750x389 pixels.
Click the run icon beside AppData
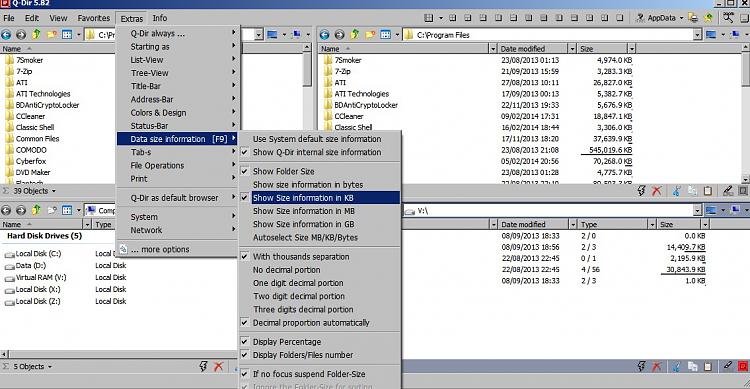[640, 18]
